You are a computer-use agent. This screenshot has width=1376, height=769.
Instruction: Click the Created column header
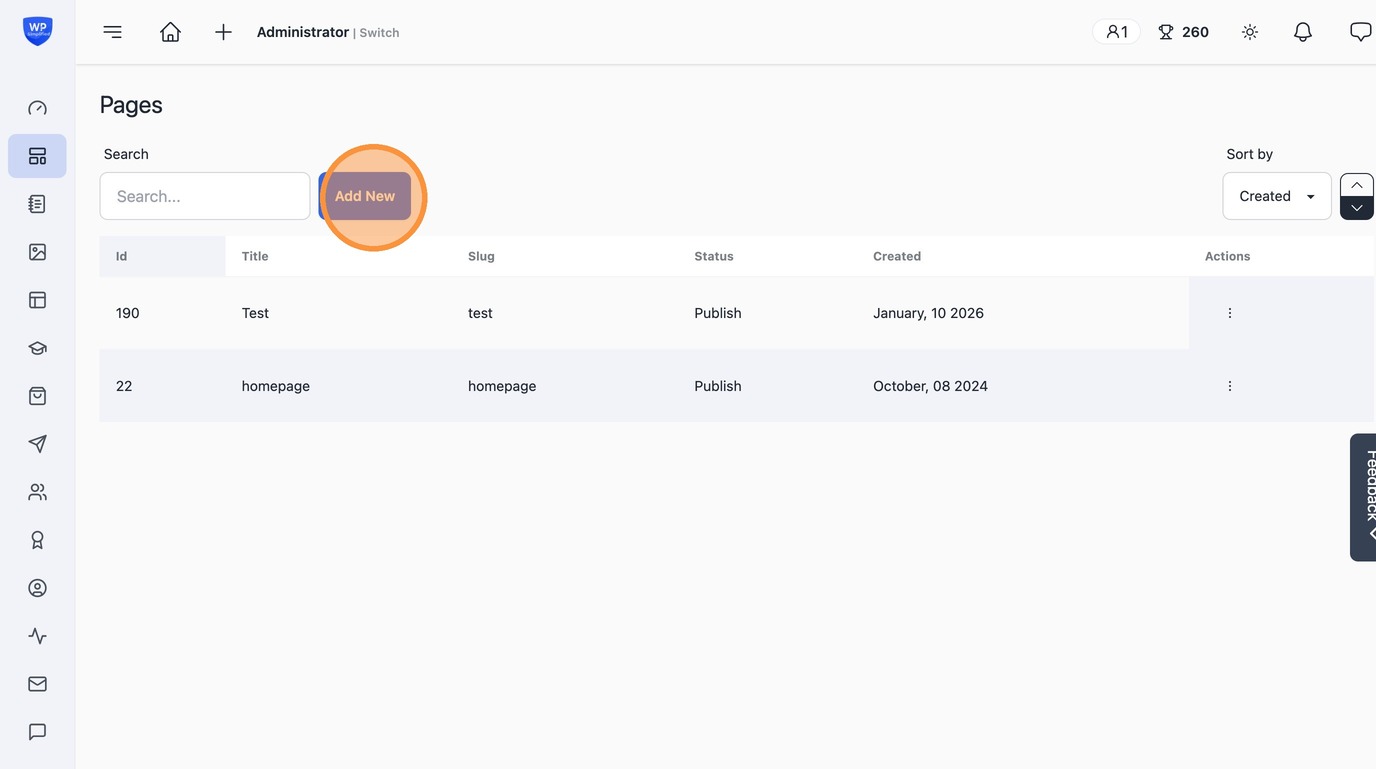[x=897, y=256]
